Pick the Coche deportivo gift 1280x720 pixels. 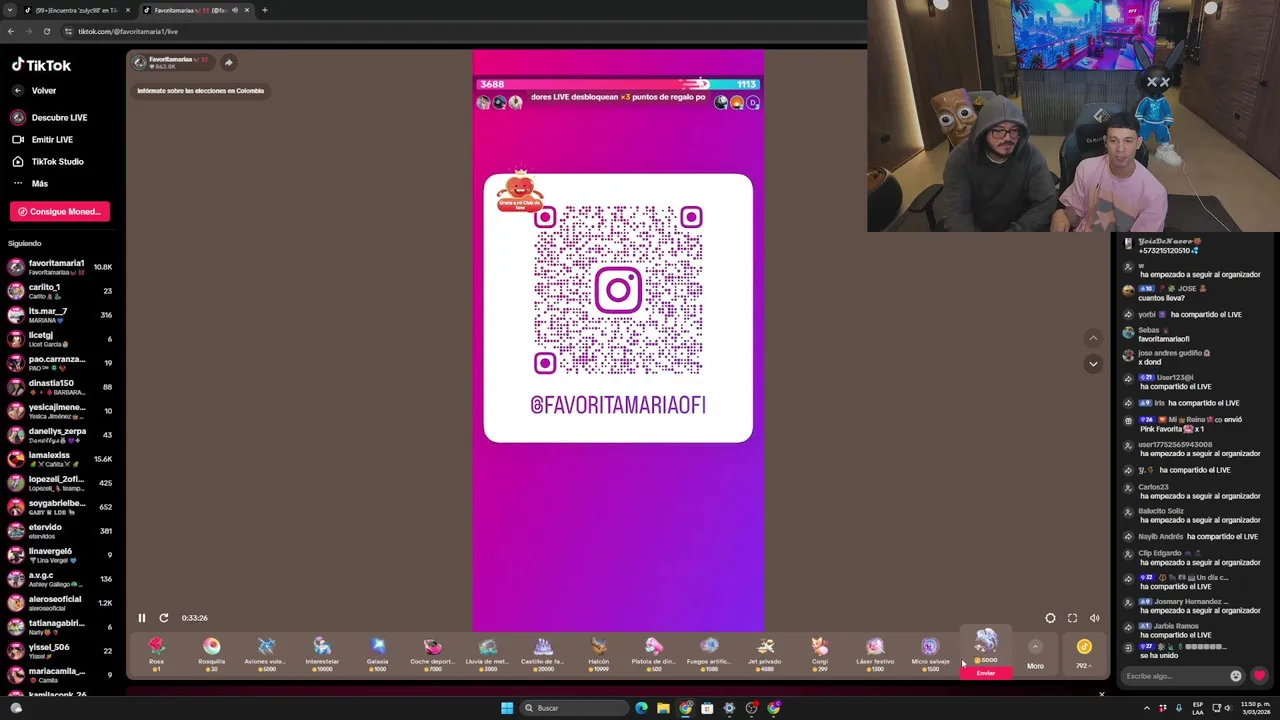click(432, 653)
